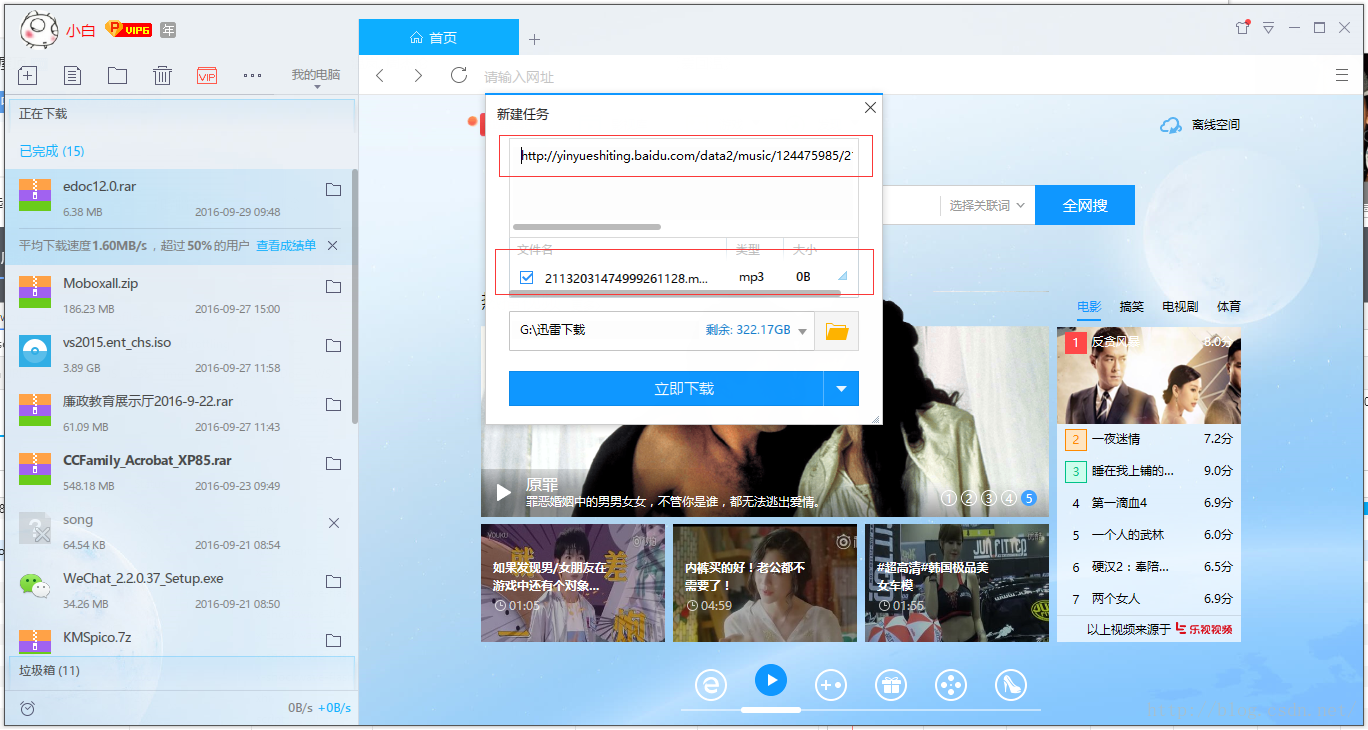Open the 选择关联词 dropdown
The image size is (1368, 730).
tap(987, 205)
